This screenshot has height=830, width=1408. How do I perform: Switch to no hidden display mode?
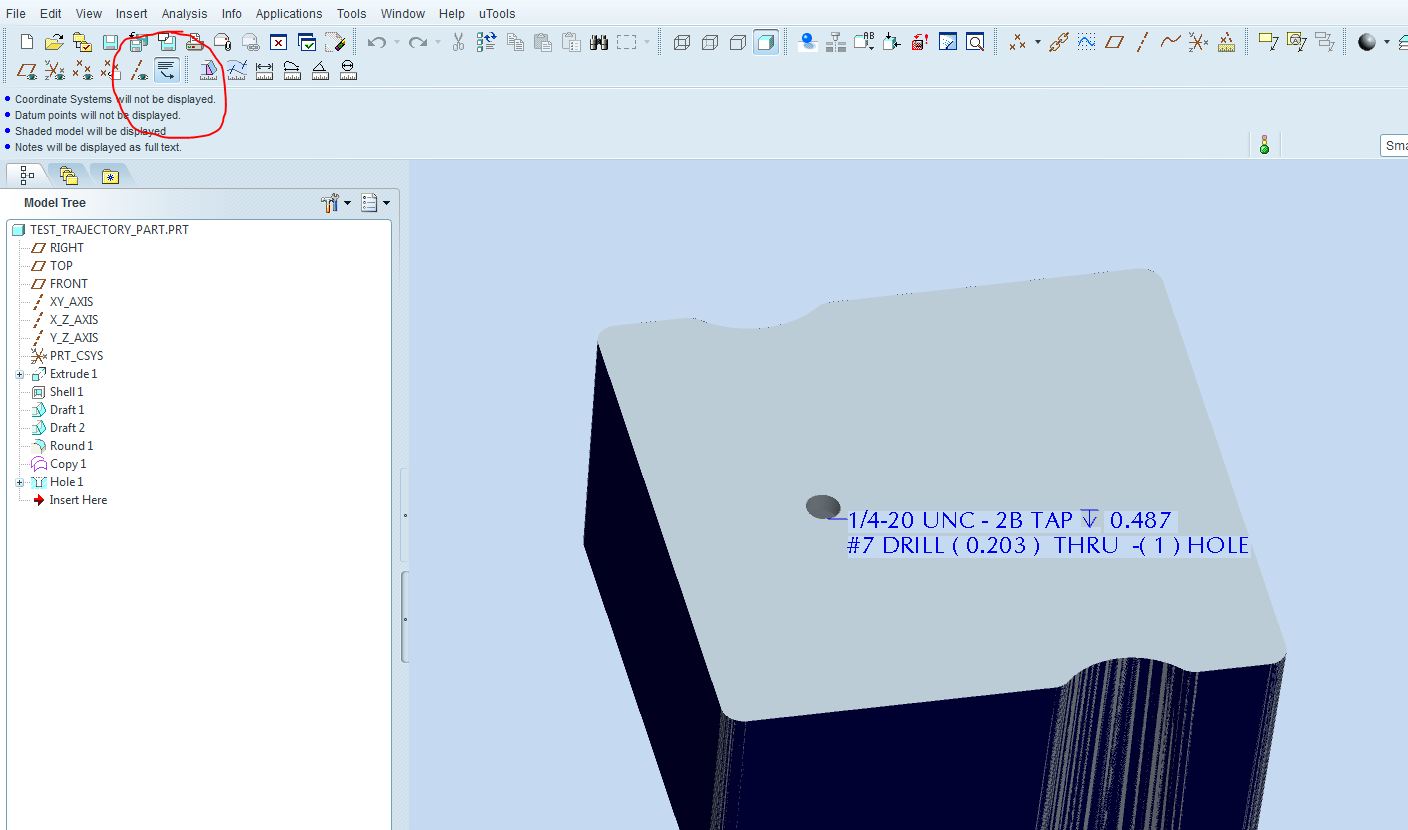click(738, 42)
